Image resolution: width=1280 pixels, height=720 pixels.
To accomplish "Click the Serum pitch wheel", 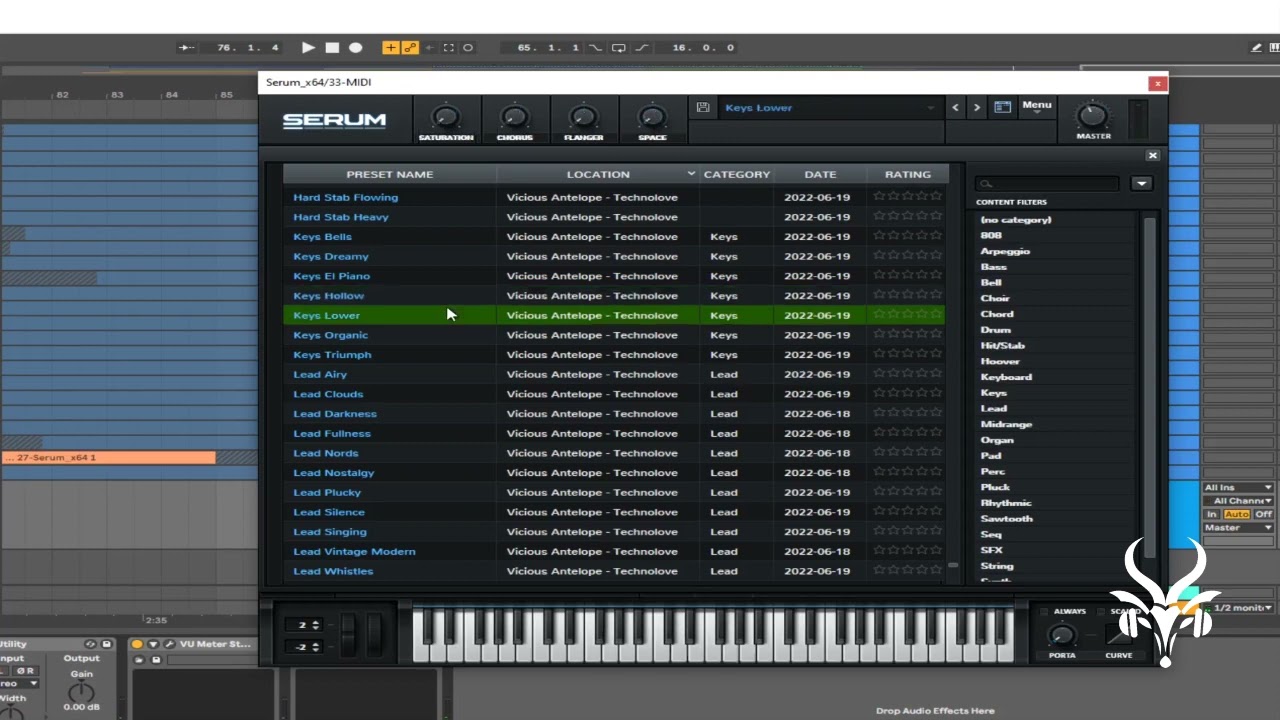I will [348, 635].
